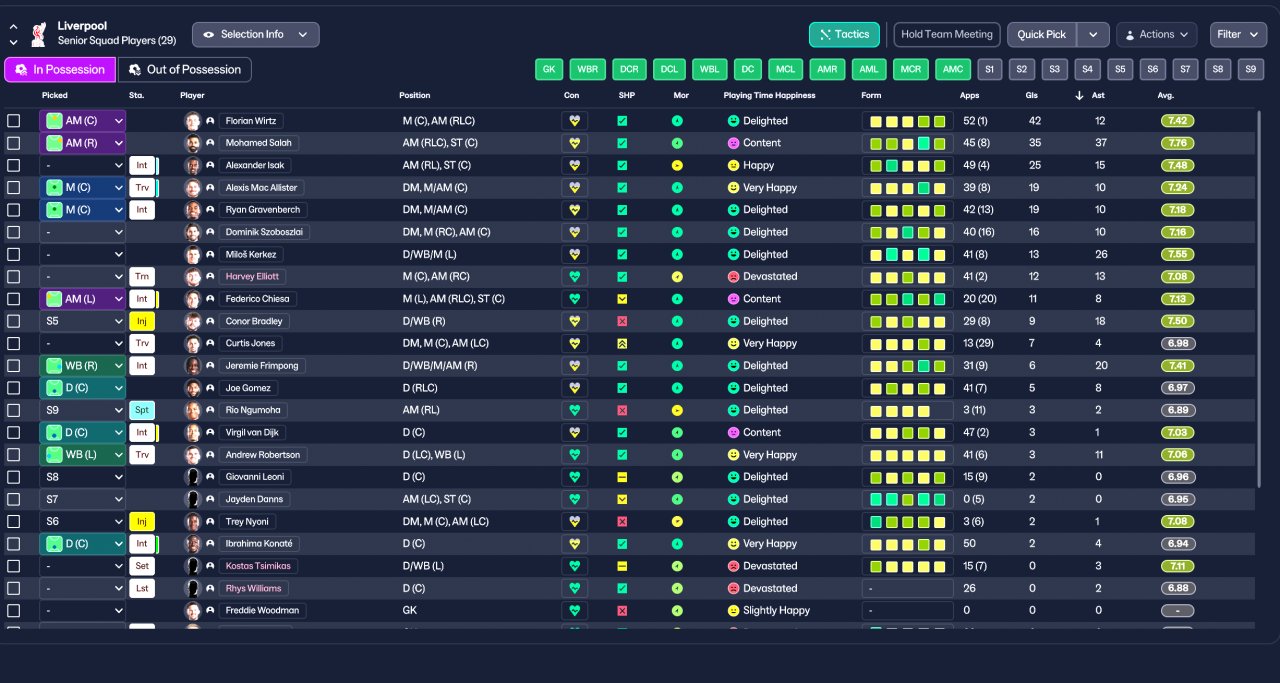This screenshot has width=1280, height=683.
Task: Click Federico Chiesa's yellow match sharpness icon
Action: point(622,299)
